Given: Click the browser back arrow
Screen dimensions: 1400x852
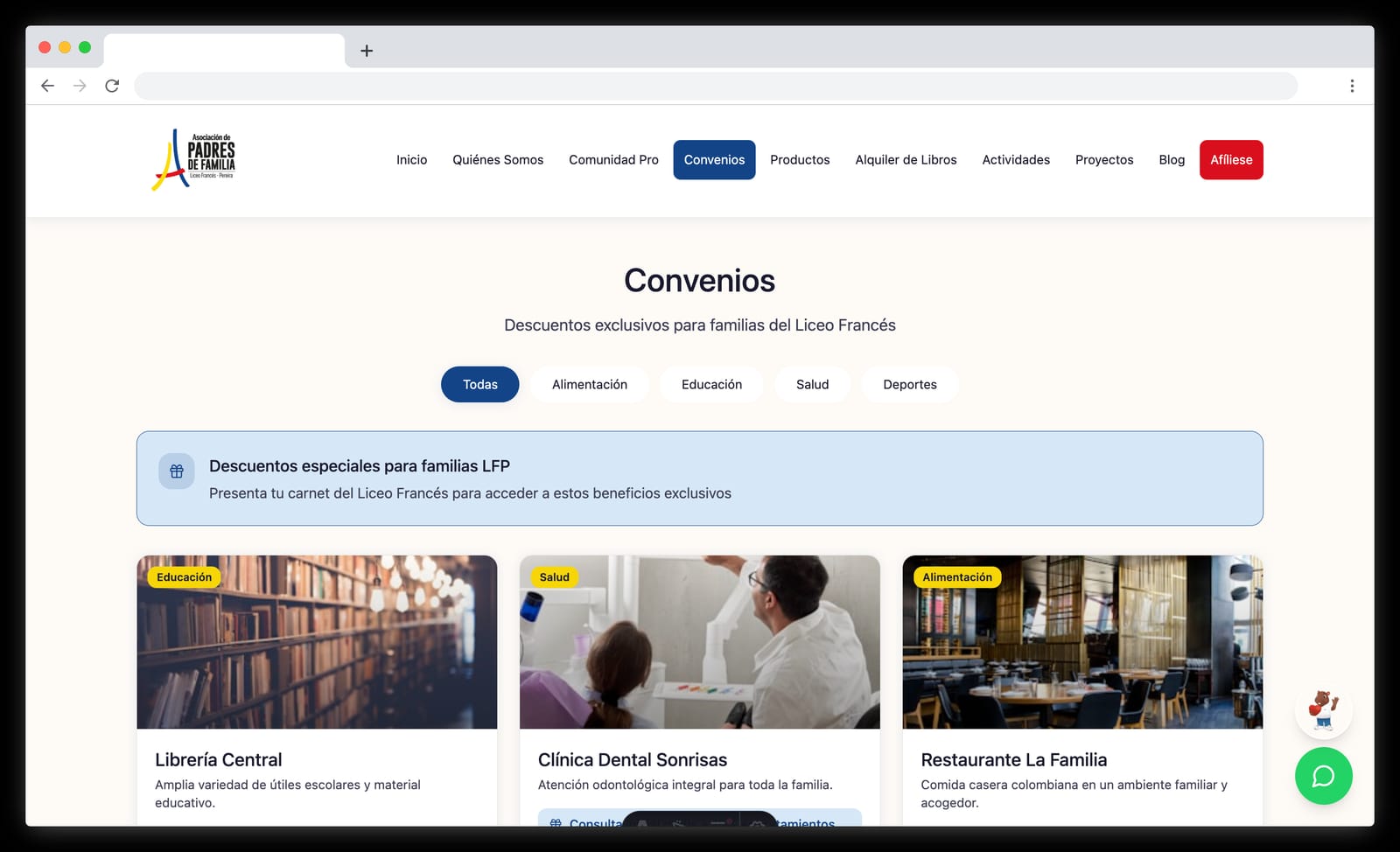Looking at the screenshot, I should [47, 85].
